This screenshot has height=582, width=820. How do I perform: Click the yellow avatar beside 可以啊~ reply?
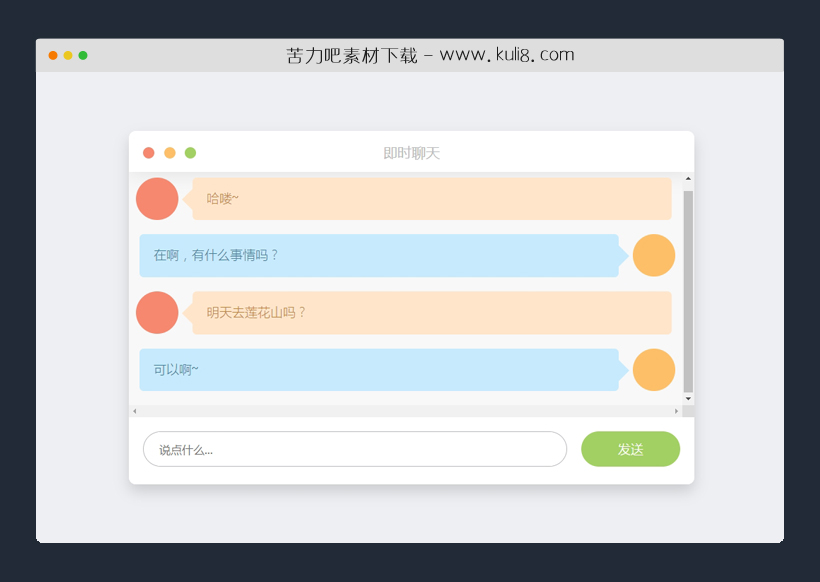[653, 370]
